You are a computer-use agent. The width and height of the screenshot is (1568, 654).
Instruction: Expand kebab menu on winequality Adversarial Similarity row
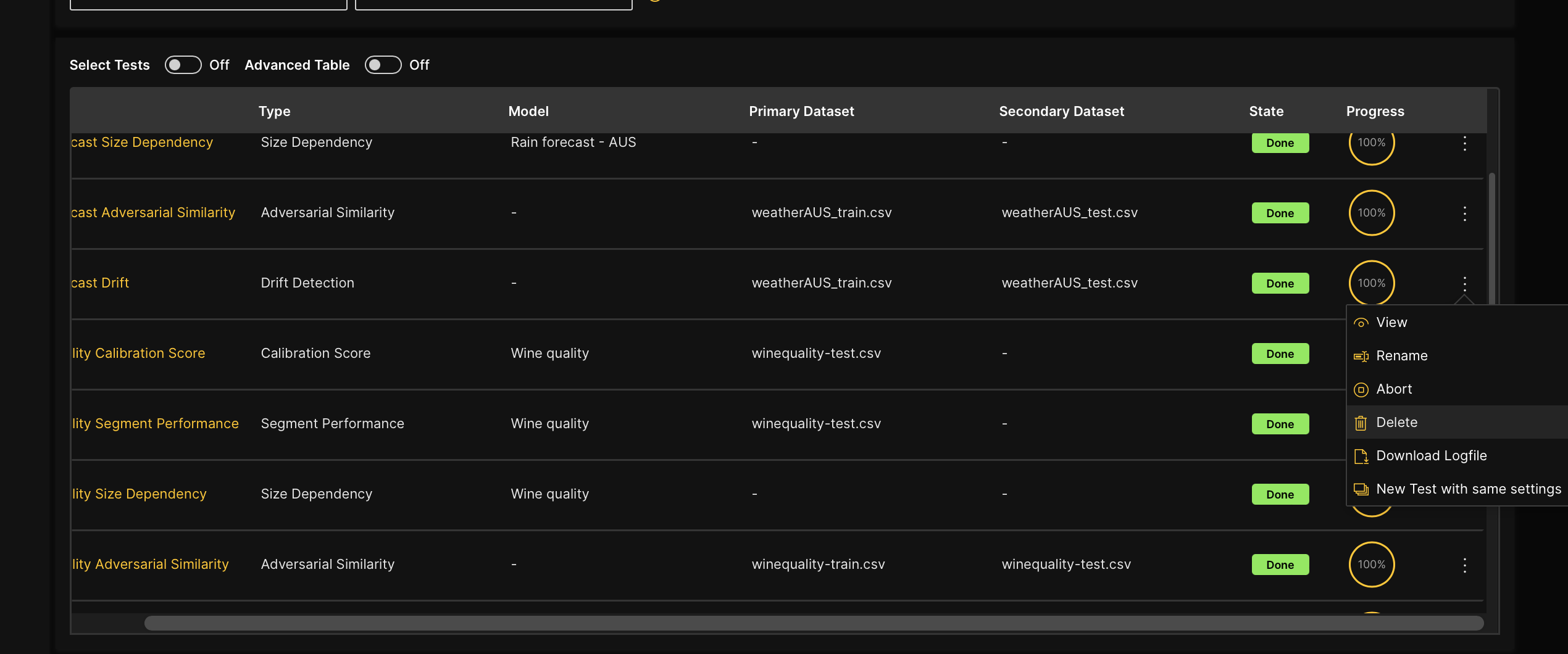(1464, 565)
